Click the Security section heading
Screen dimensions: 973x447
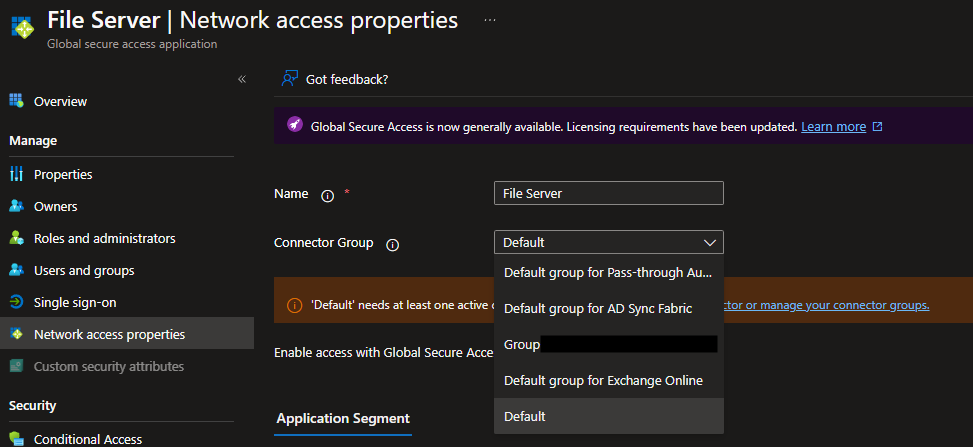tap(33, 405)
